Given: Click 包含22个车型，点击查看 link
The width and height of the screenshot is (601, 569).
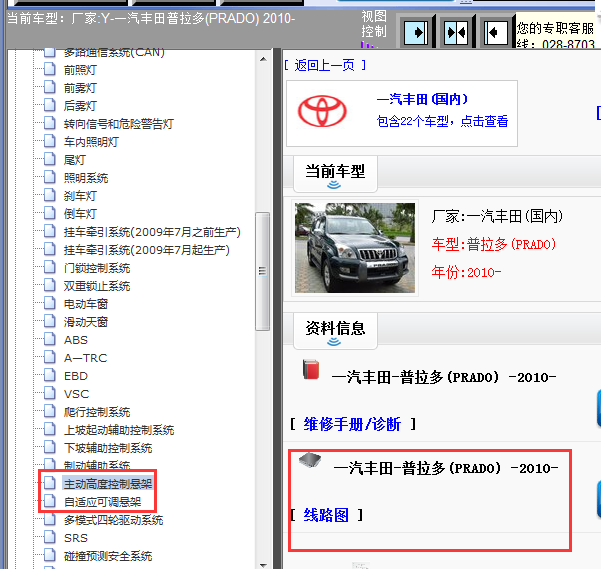Looking at the screenshot, I should point(442,121).
